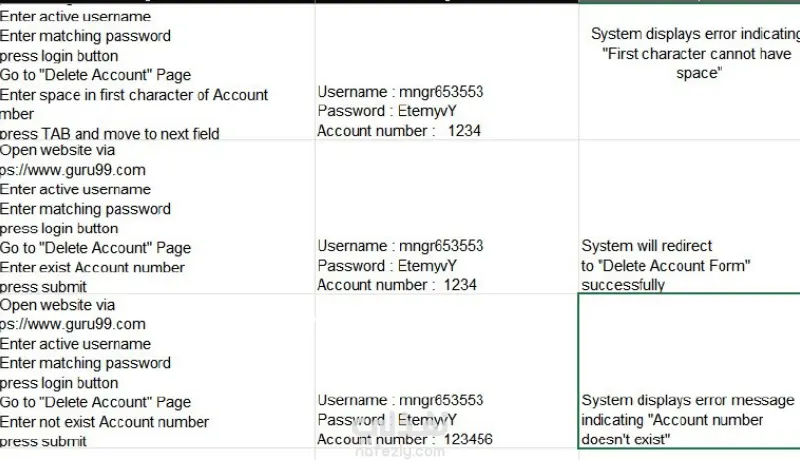
Task: Click "press submit" below "Enter not exist Account number"
Action: pyautogui.click(x=43, y=441)
